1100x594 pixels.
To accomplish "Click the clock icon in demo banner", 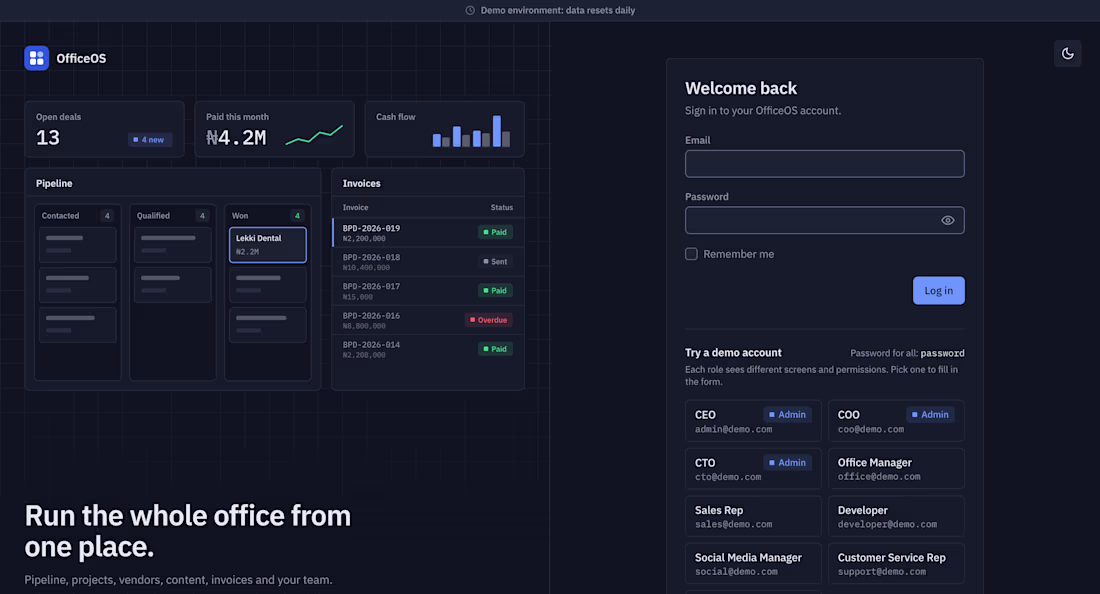I will pyautogui.click(x=470, y=11).
